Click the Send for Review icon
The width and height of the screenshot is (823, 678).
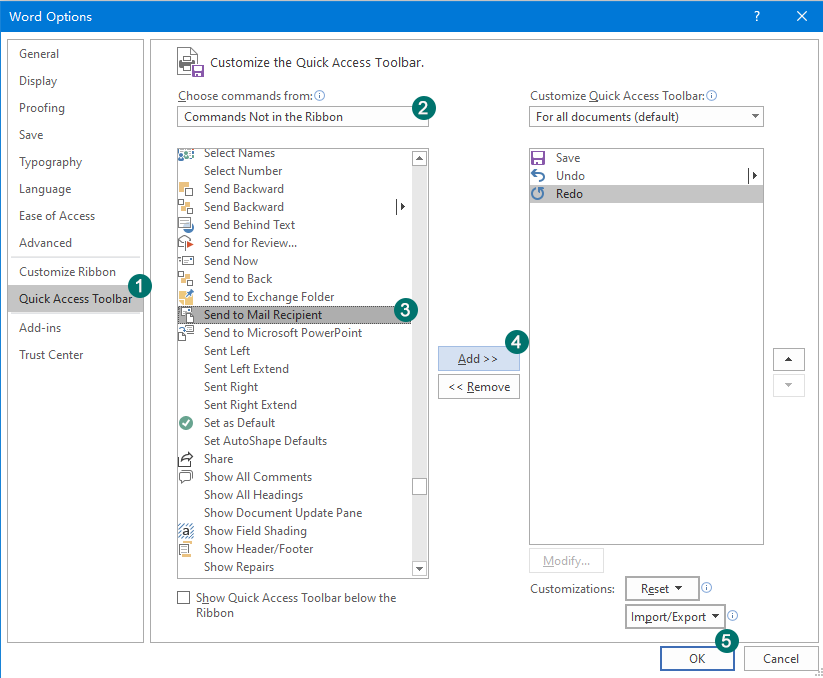click(x=186, y=243)
